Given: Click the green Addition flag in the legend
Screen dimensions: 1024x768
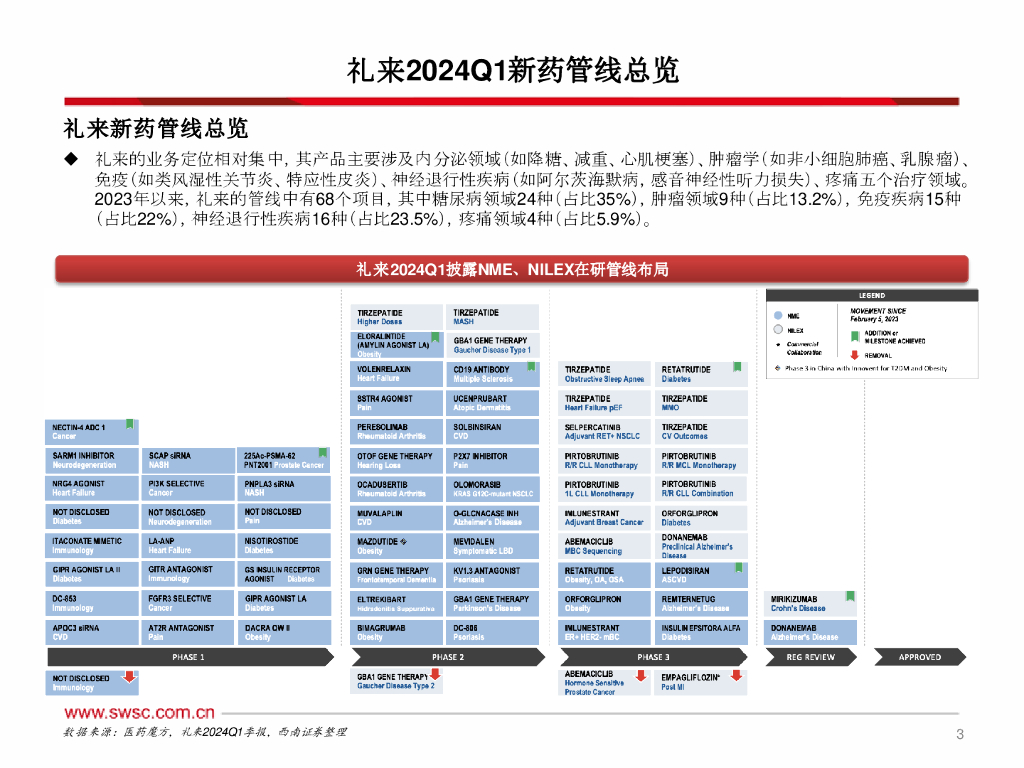Looking at the screenshot, I should point(854,336).
